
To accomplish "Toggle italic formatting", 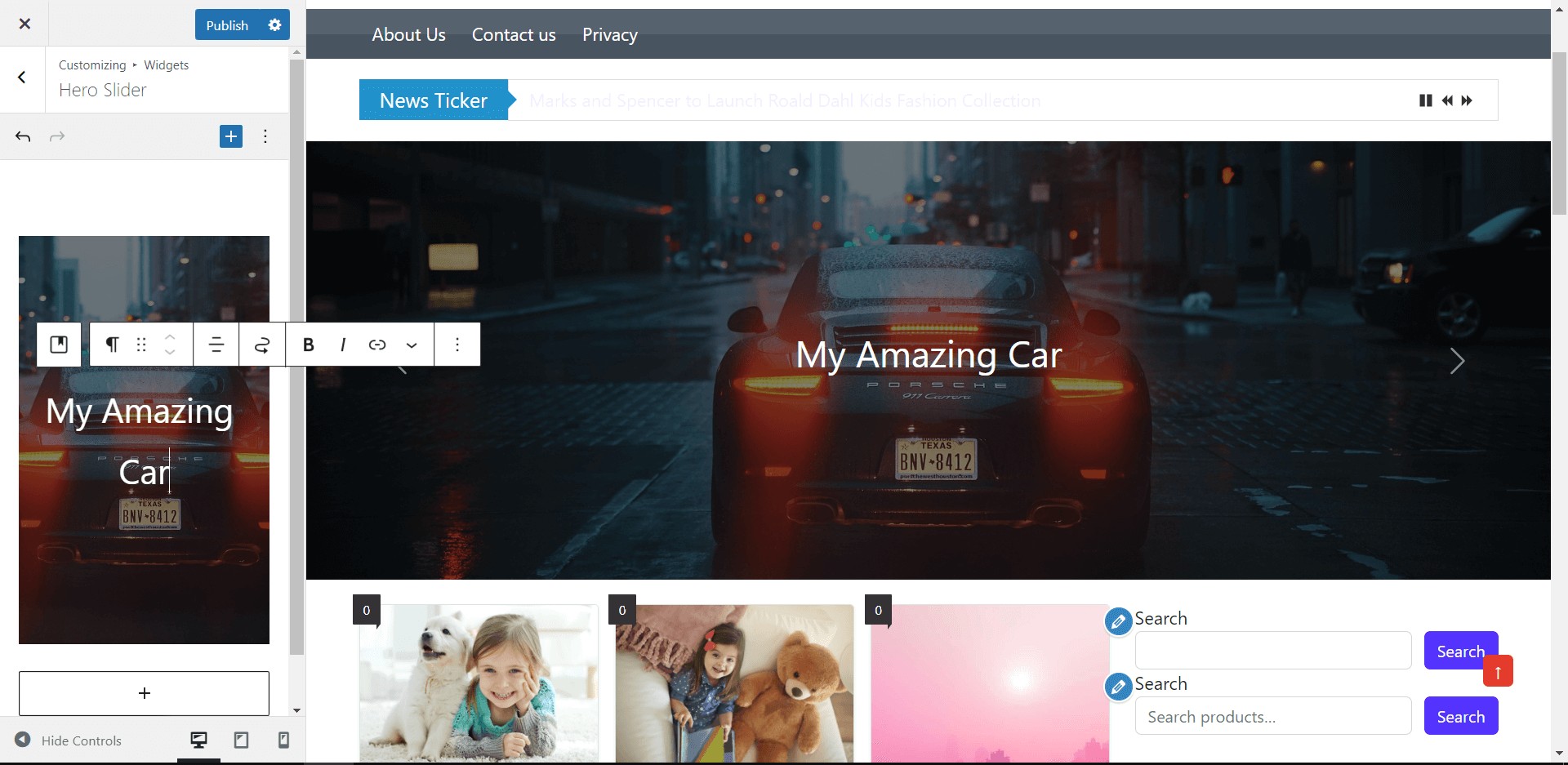I will tap(343, 345).
